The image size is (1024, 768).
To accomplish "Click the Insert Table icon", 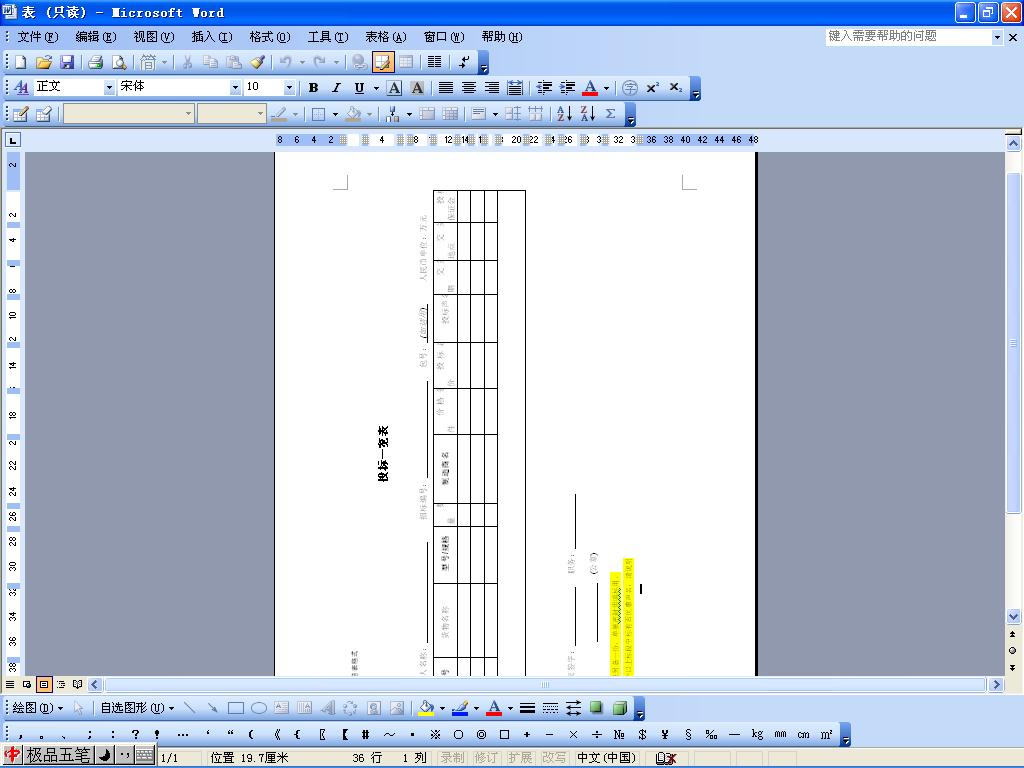I will (x=406, y=62).
